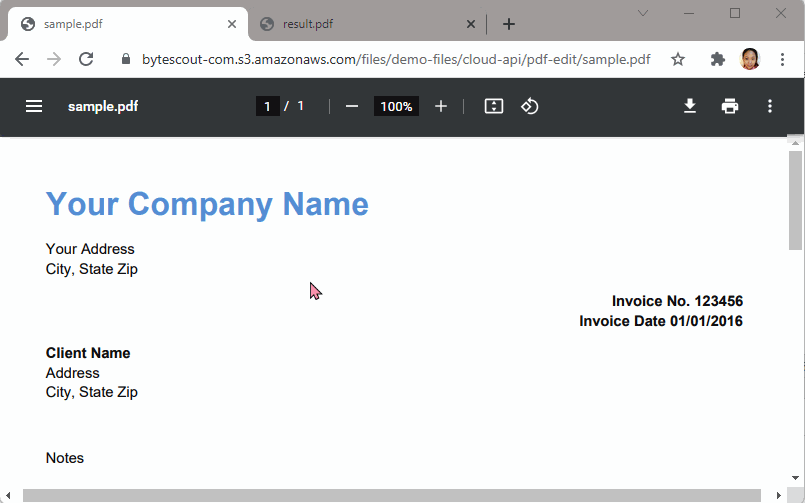Maximize the Chrome window
The height and width of the screenshot is (503, 805).
point(735,13)
